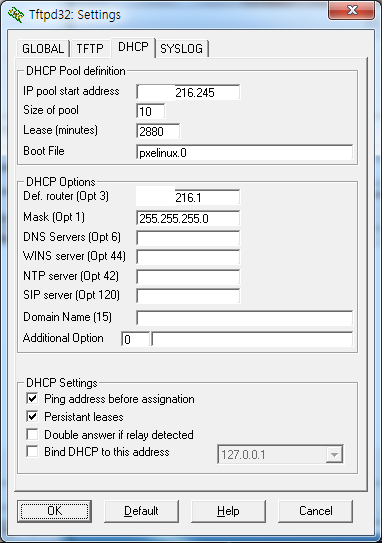Click the DHCP Options group label
Image resolution: width=387 pixels, height=543 pixels.
pos(61,182)
